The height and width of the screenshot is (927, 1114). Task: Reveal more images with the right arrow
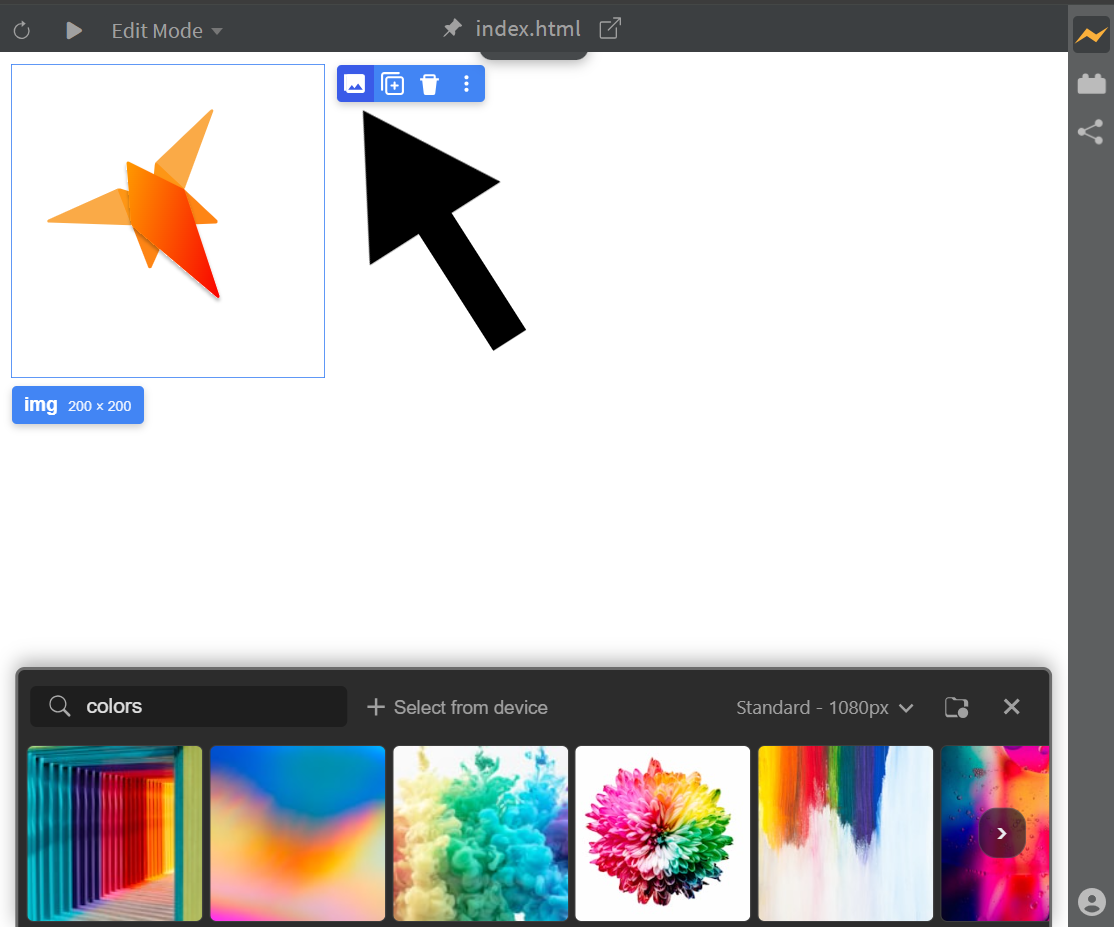point(1001,832)
